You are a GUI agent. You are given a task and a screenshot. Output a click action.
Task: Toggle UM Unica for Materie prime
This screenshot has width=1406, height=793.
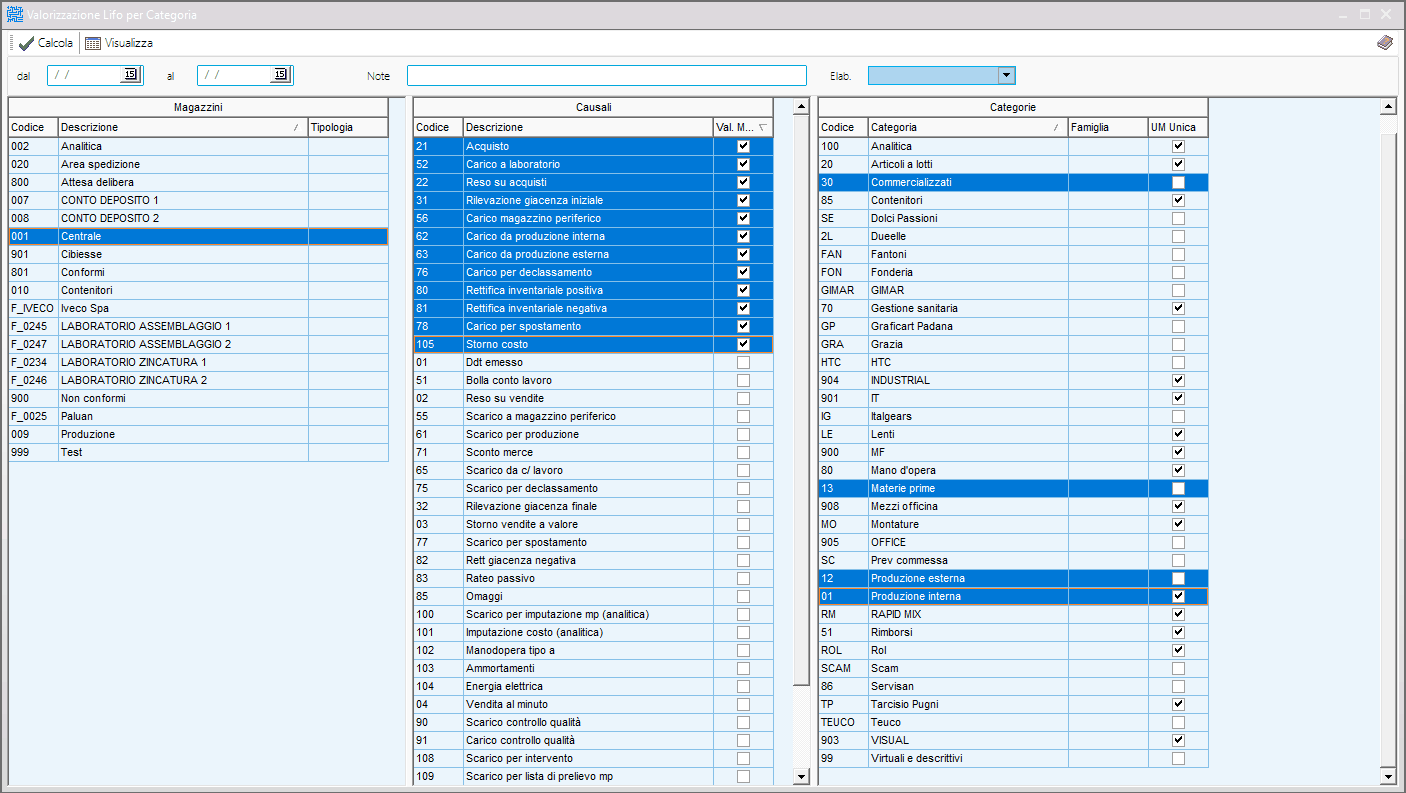point(1178,488)
